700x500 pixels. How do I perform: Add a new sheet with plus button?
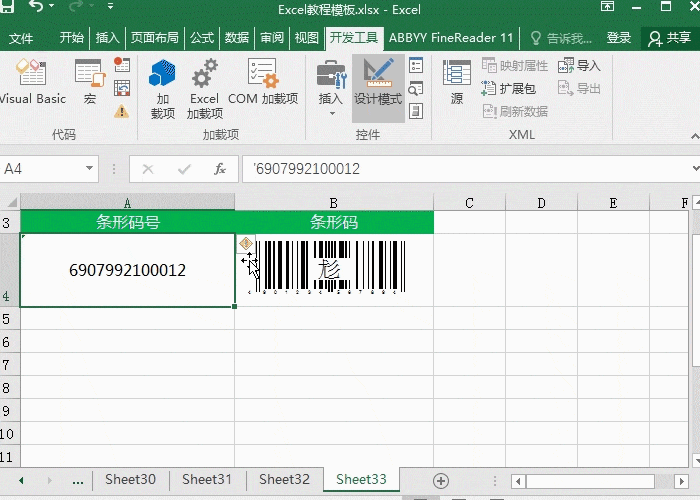(x=440, y=481)
